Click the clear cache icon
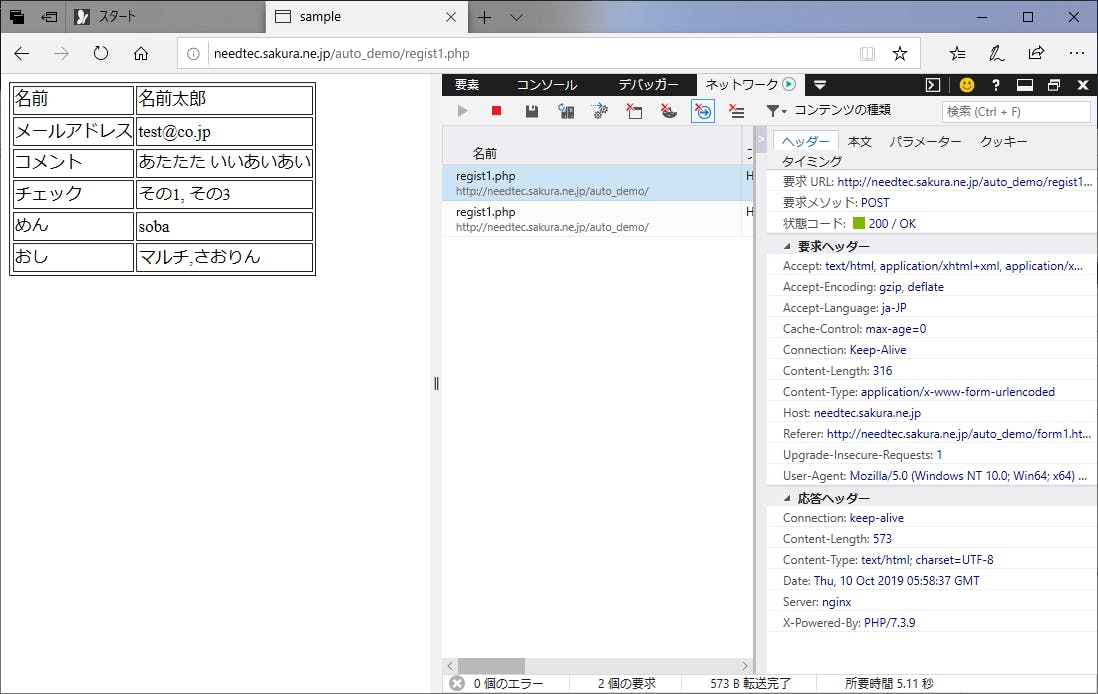The image size is (1098, 694). pyautogui.click(x=634, y=111)
